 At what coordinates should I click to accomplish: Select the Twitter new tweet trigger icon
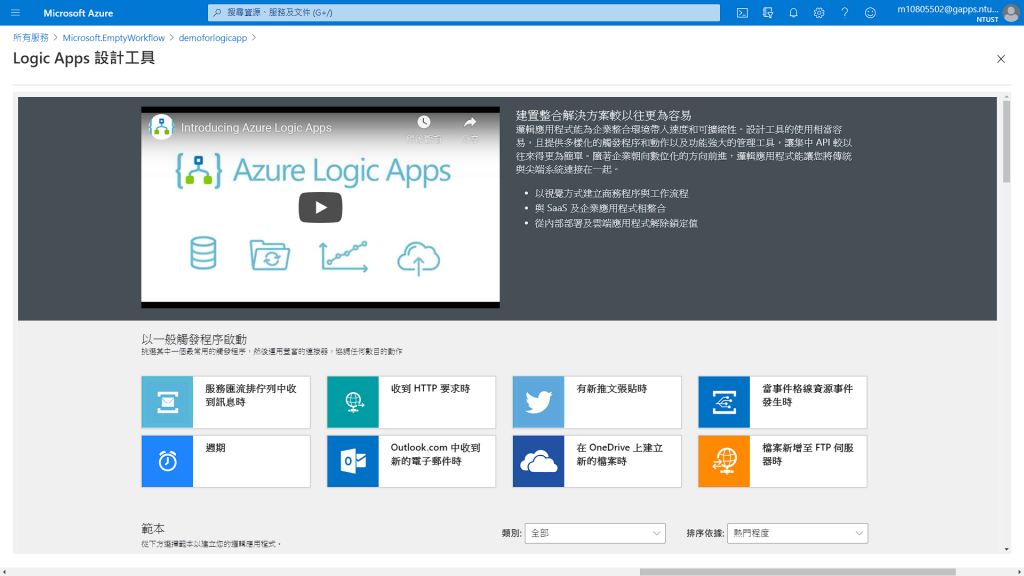point(538,402)
